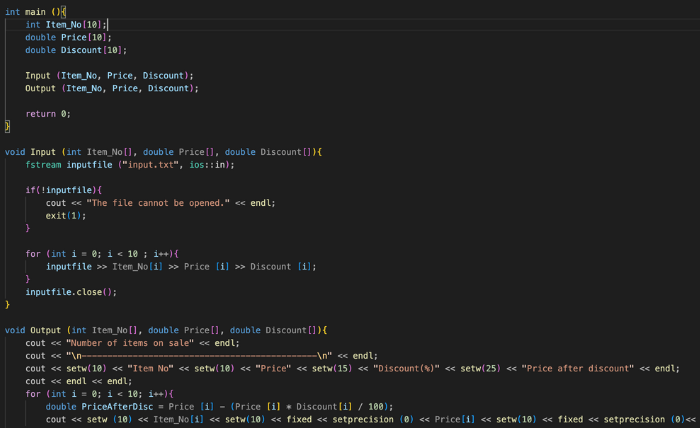Click the if(!inputfile) condition
The height and width of the screenshot is (428, 700).
click(x=67, y=190)
